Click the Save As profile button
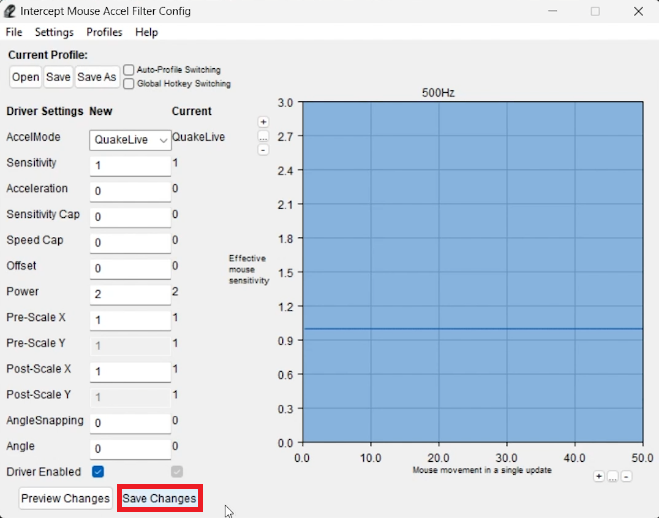Viewport: 659px width, 518px height. click(x=96, y=77)
